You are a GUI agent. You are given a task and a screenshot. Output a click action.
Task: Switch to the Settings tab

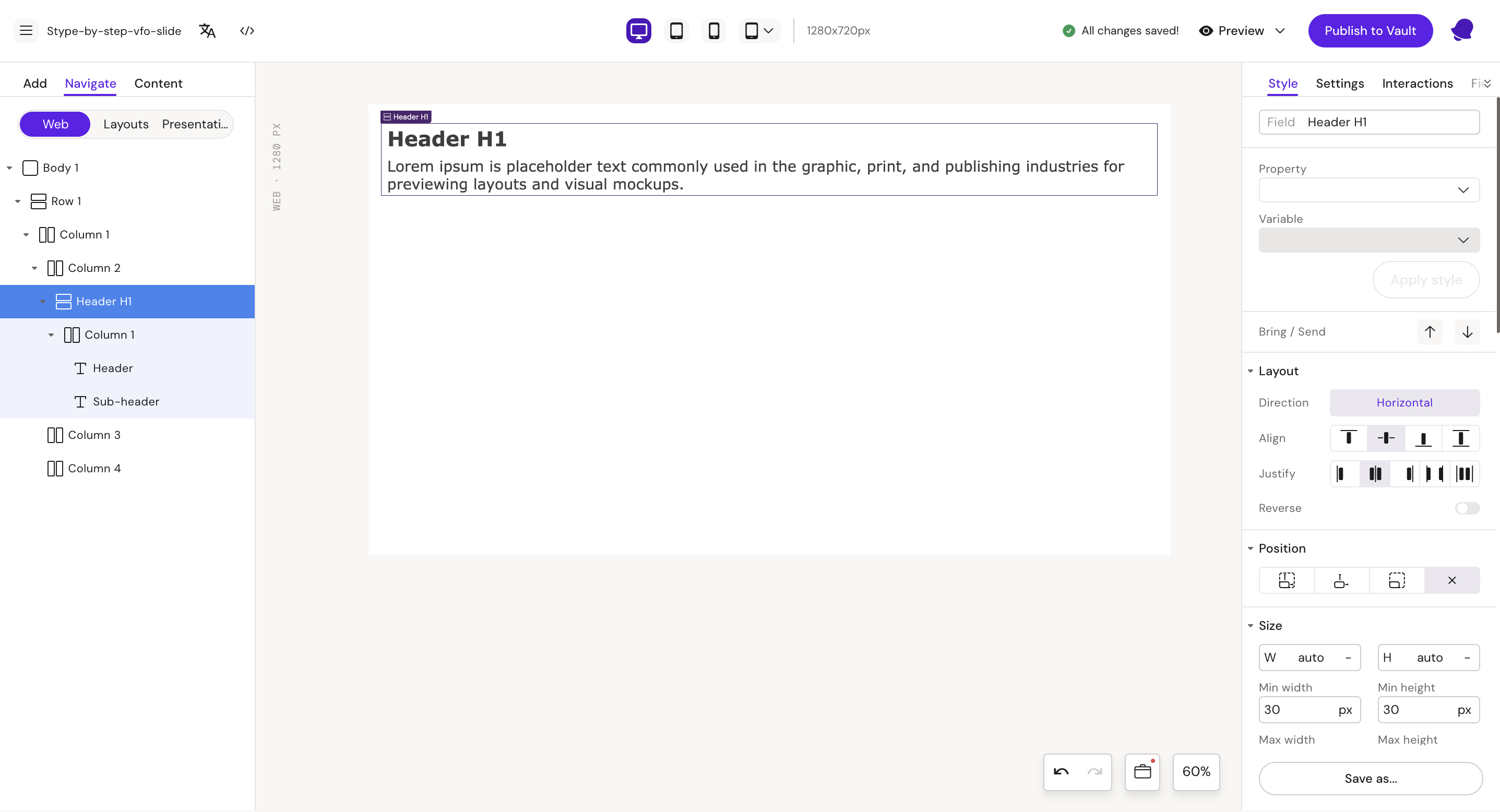(x=1340, y=83)
